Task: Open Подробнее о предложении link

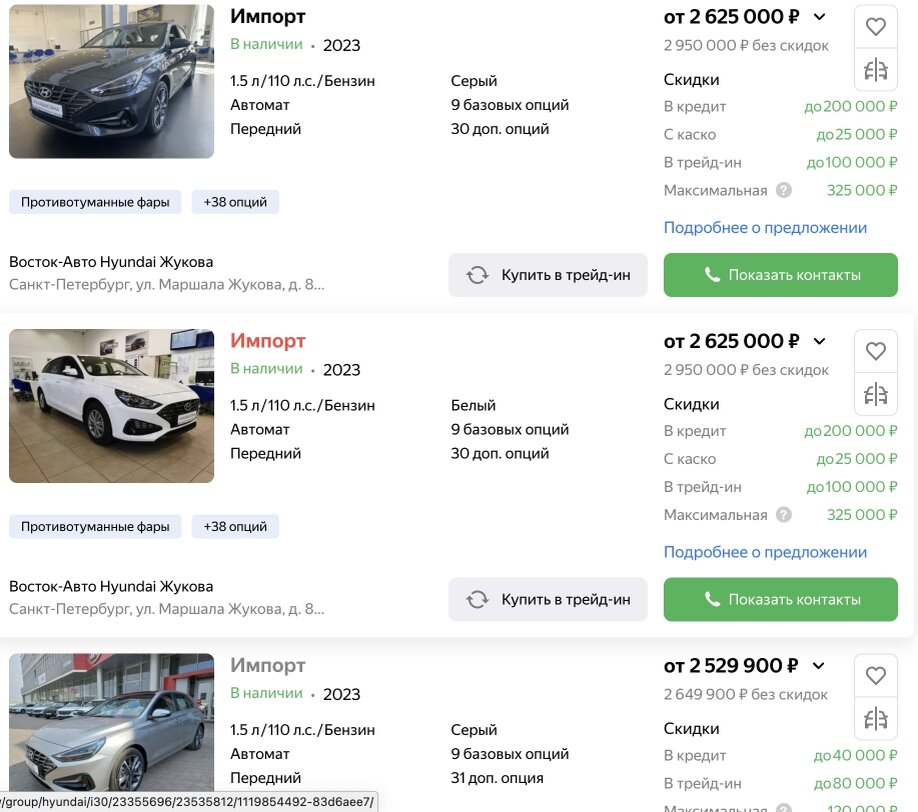Action: [x=765, y=228]
